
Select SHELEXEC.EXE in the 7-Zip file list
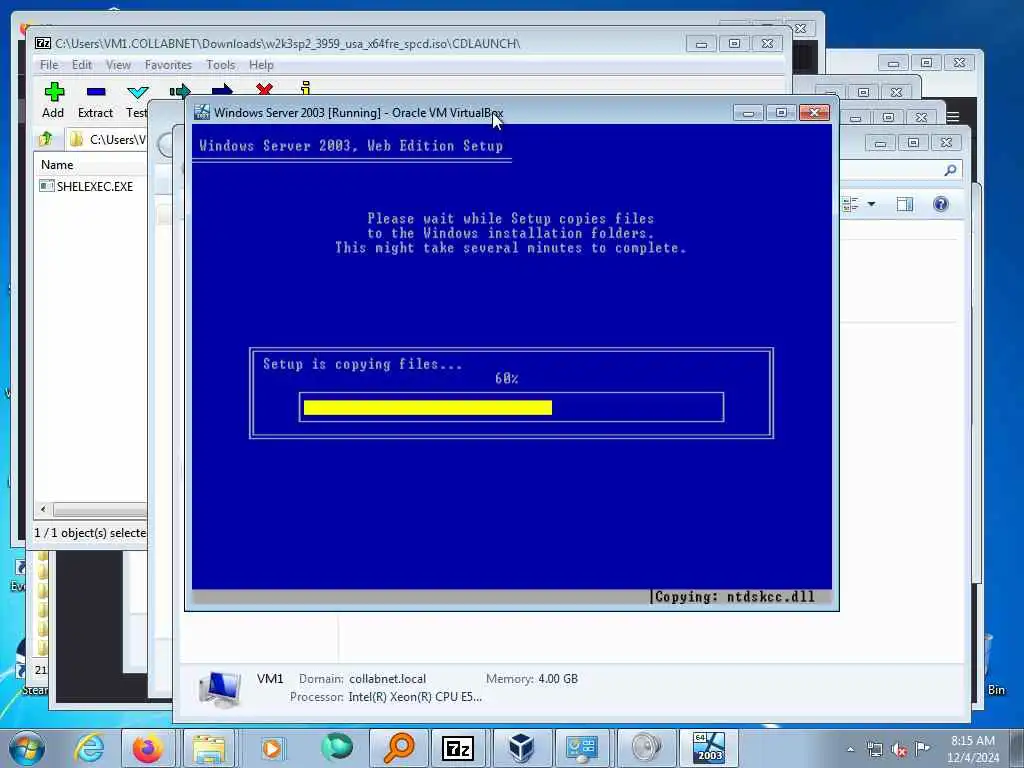pos(87,186)
